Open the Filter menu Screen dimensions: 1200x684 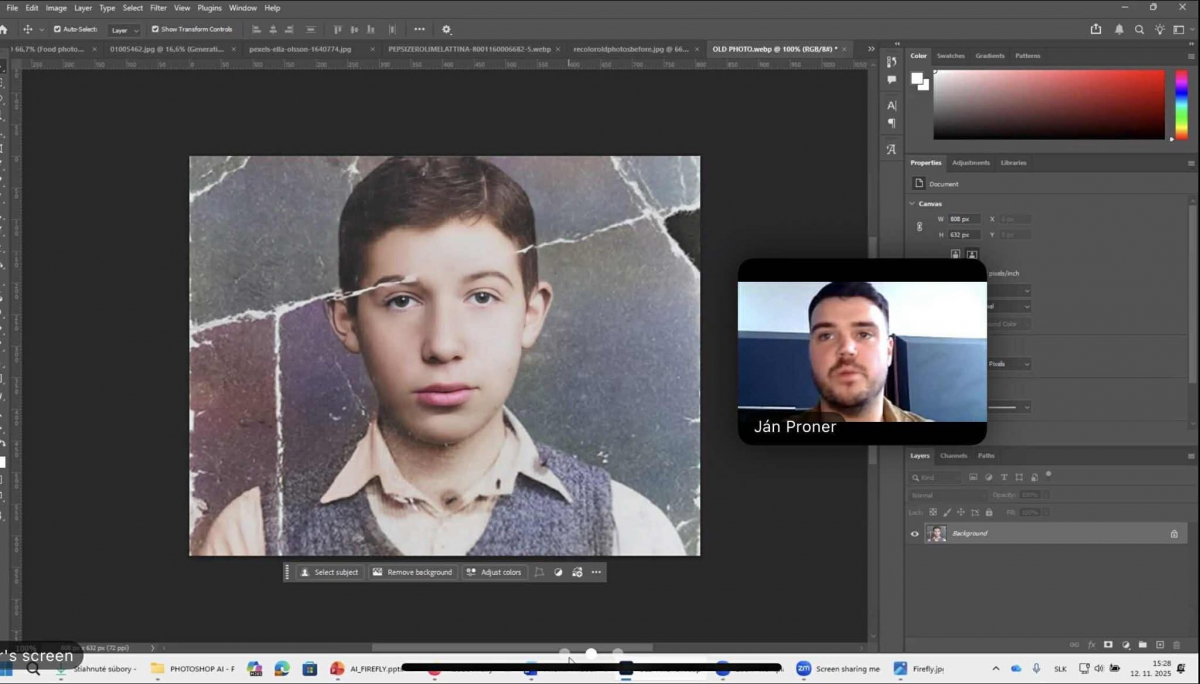pos(158,8)
